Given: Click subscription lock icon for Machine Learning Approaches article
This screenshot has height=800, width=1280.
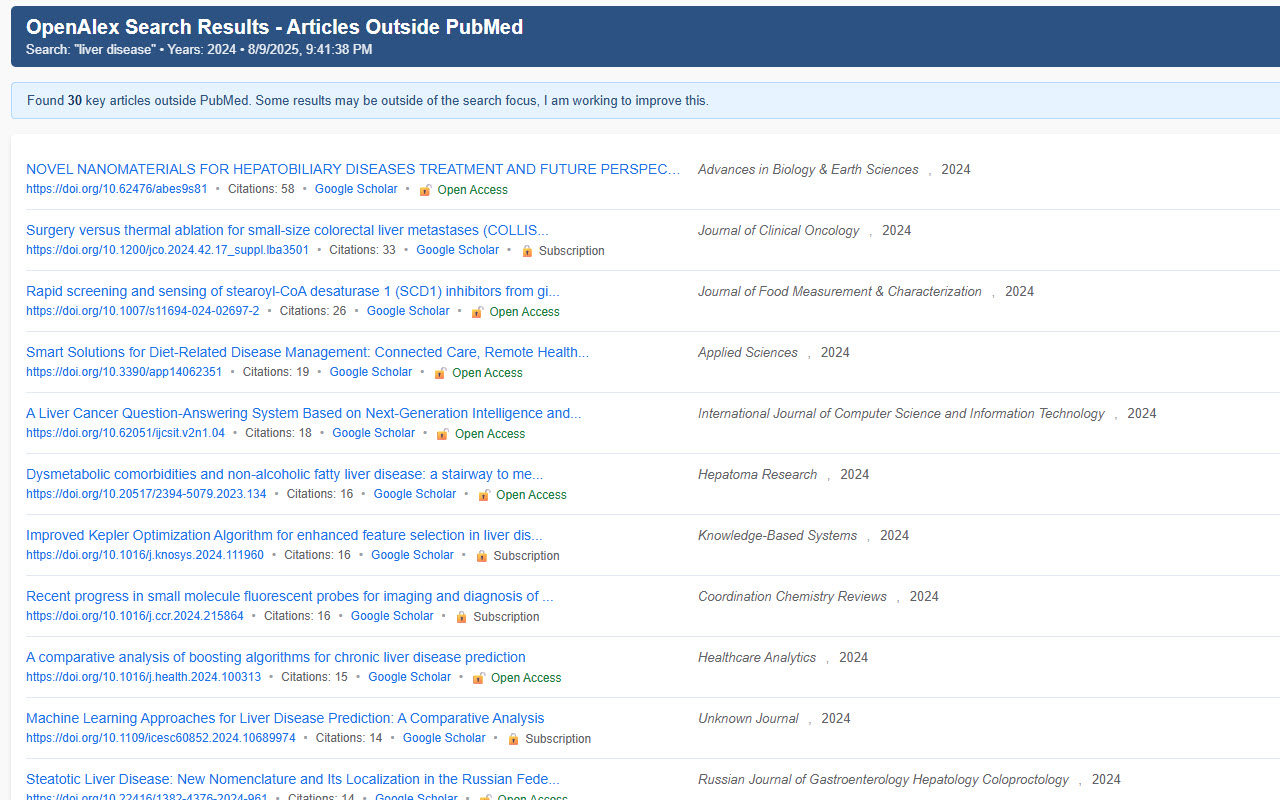Looking at the screenshot, I should [513, 739].
